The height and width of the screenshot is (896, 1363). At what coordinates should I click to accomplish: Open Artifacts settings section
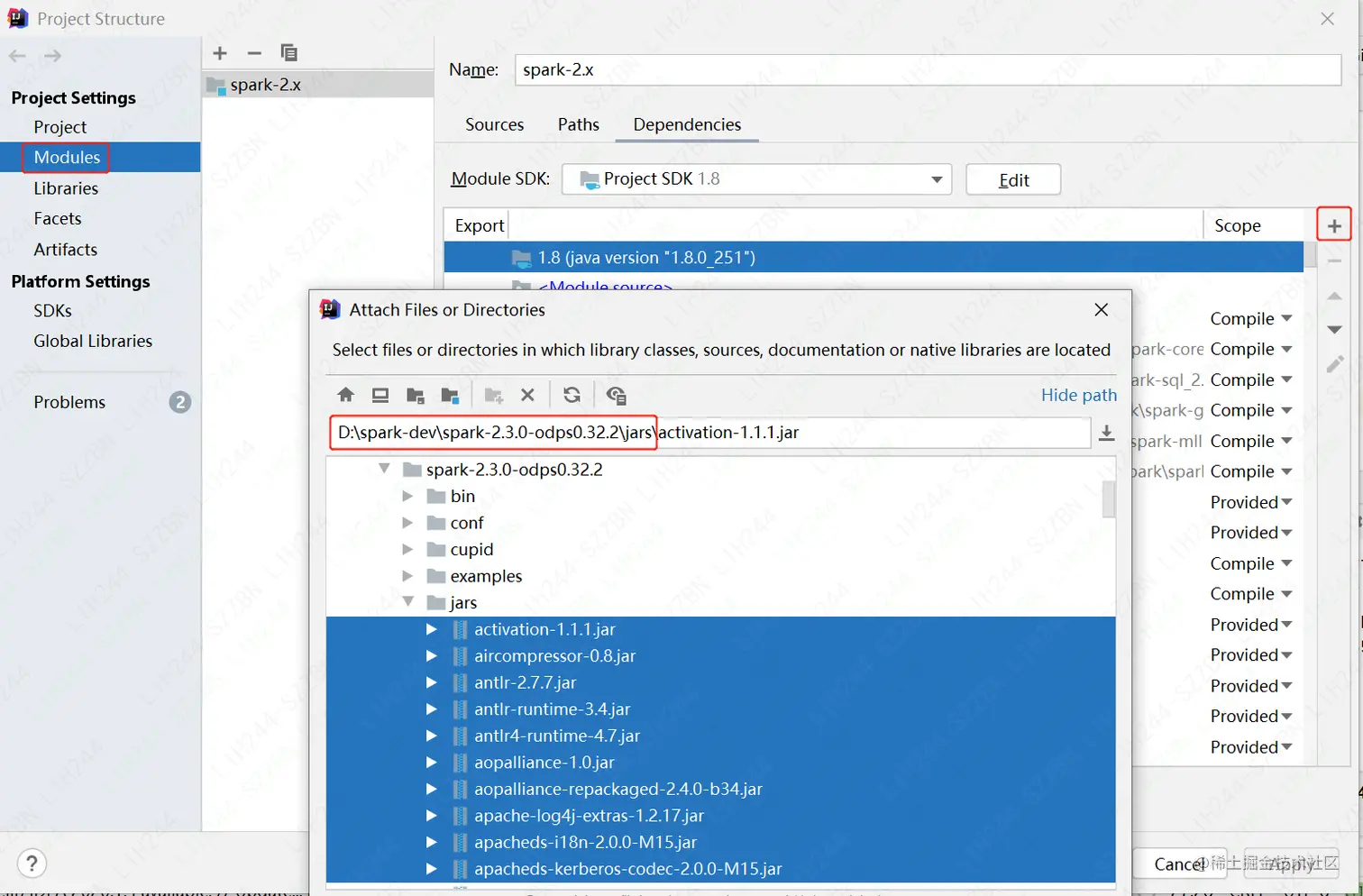[x=66, y=249]
